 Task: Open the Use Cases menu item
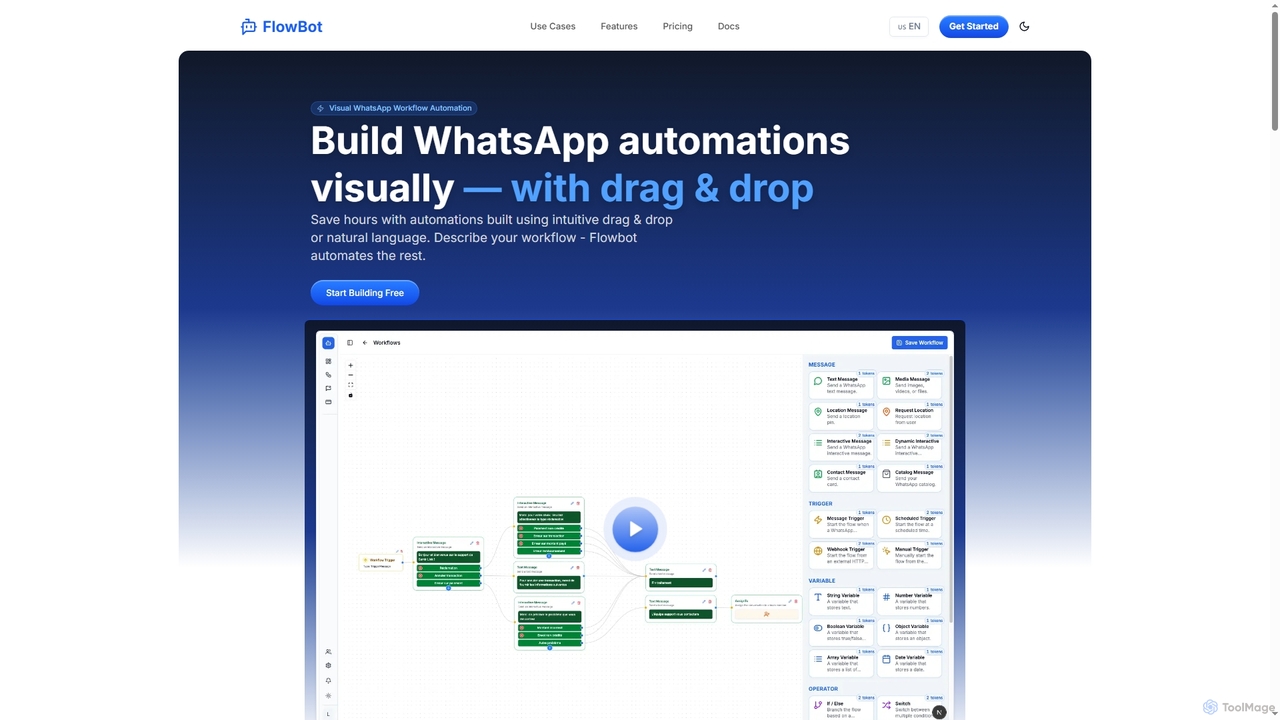coord(553,26)
